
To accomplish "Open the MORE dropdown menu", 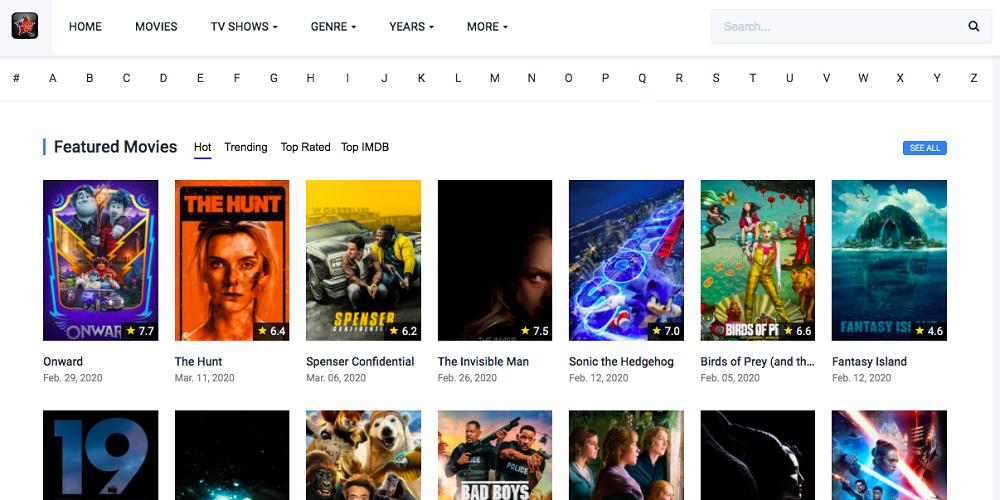I will [487, 27].
